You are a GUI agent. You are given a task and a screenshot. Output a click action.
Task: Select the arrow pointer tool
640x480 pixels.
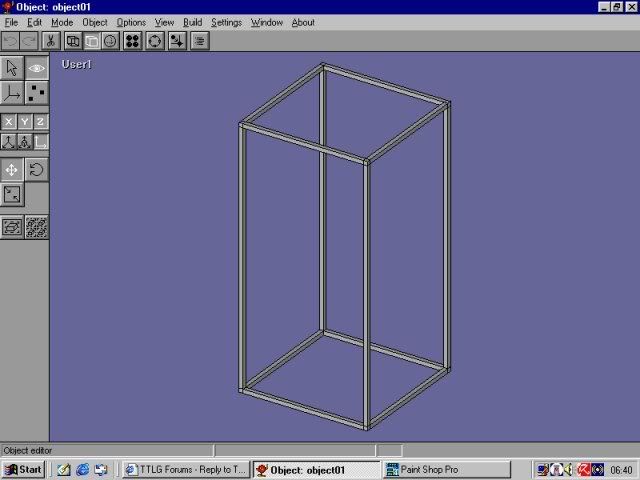click(x=12, y=68)
